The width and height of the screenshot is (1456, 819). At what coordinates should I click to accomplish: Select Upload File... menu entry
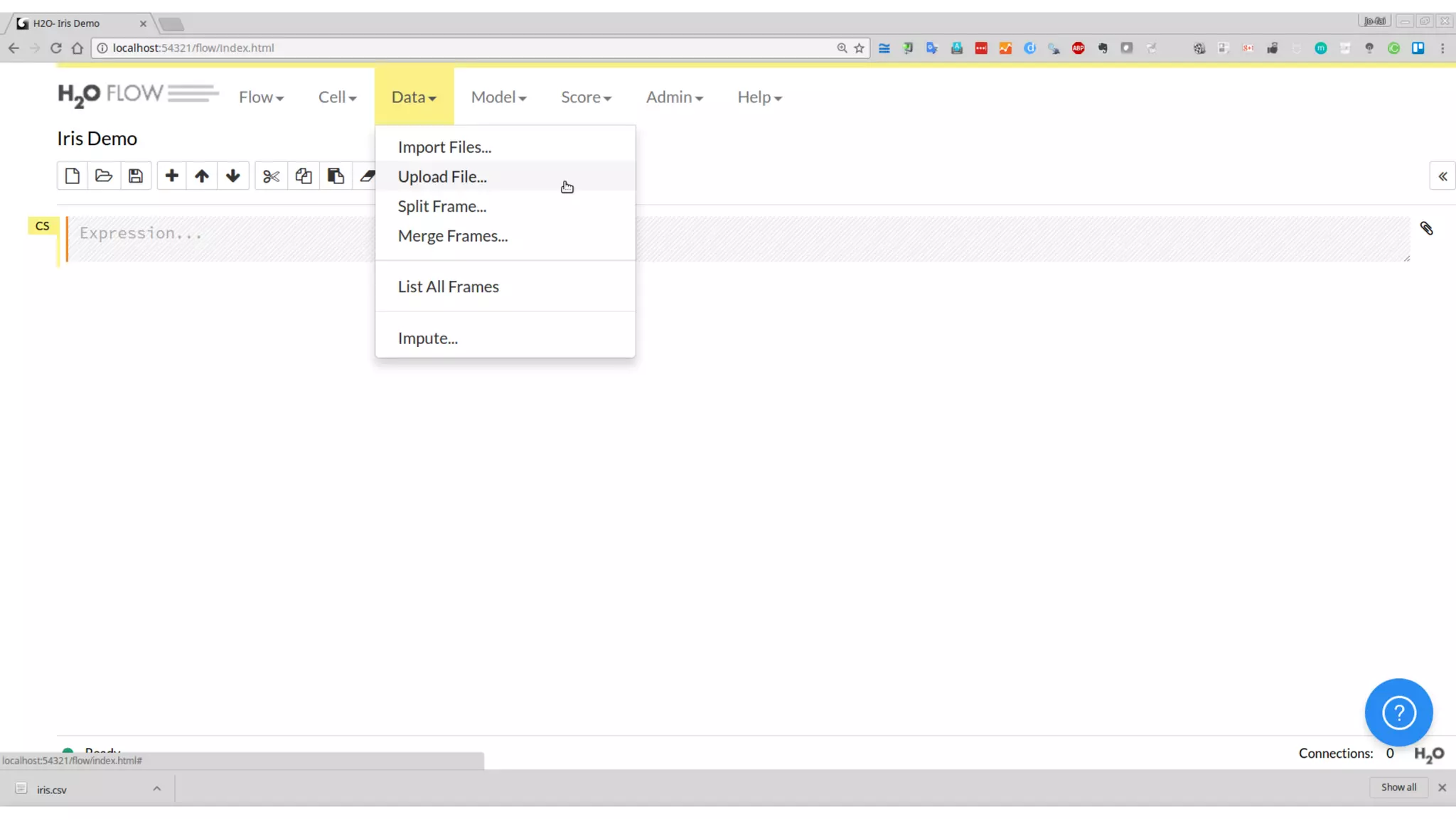click(442, 177)
